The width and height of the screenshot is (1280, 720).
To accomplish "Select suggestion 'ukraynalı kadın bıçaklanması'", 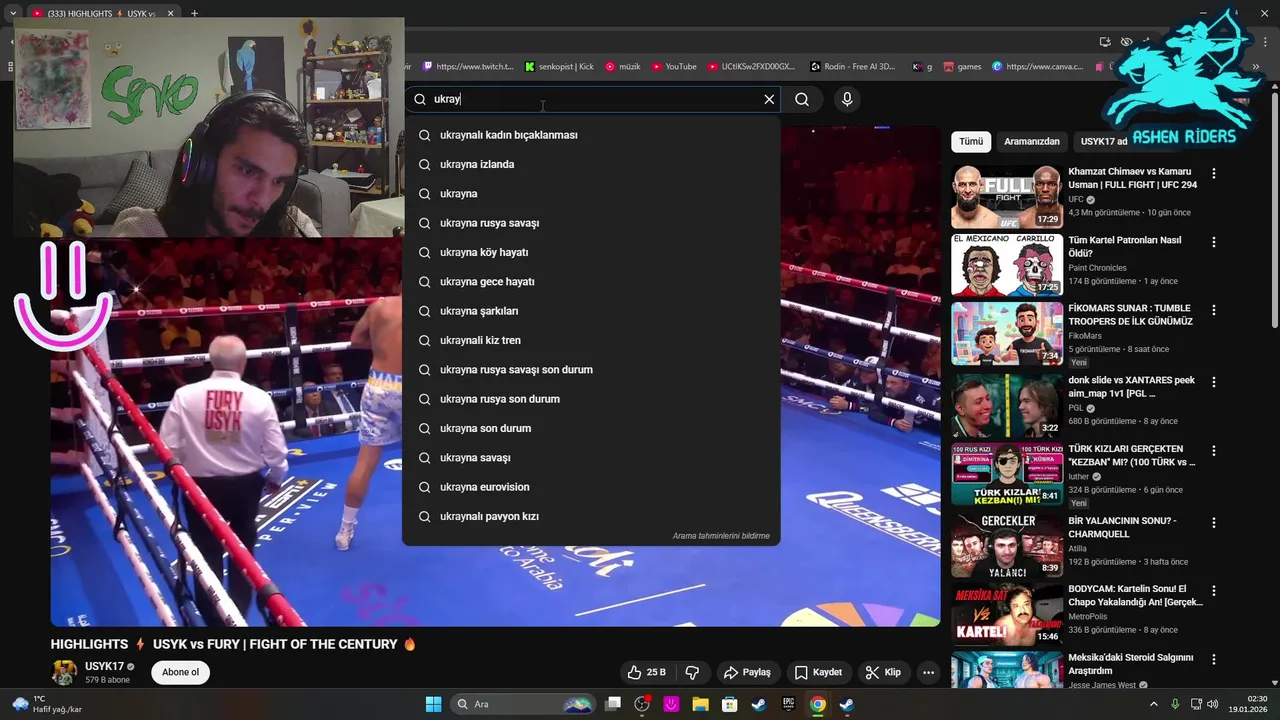I will [591, 135].
